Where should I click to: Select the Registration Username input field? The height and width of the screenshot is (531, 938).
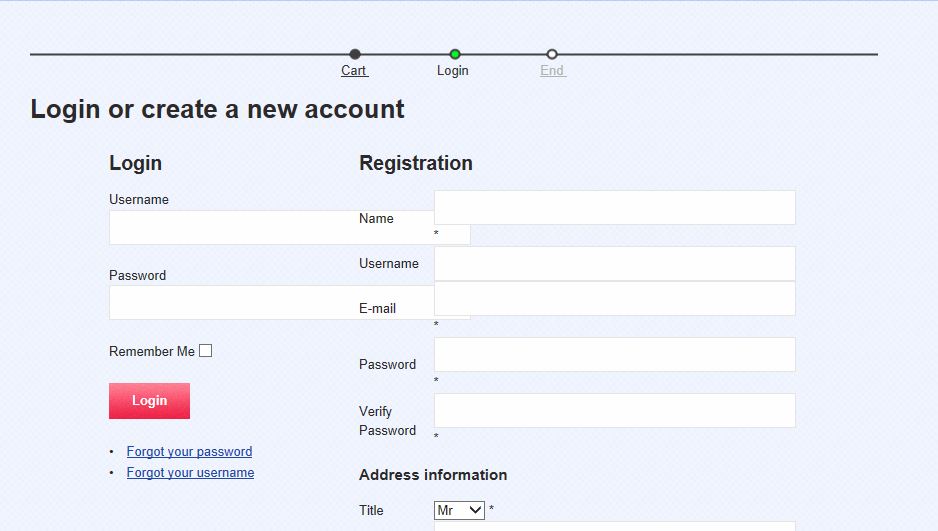614,263
